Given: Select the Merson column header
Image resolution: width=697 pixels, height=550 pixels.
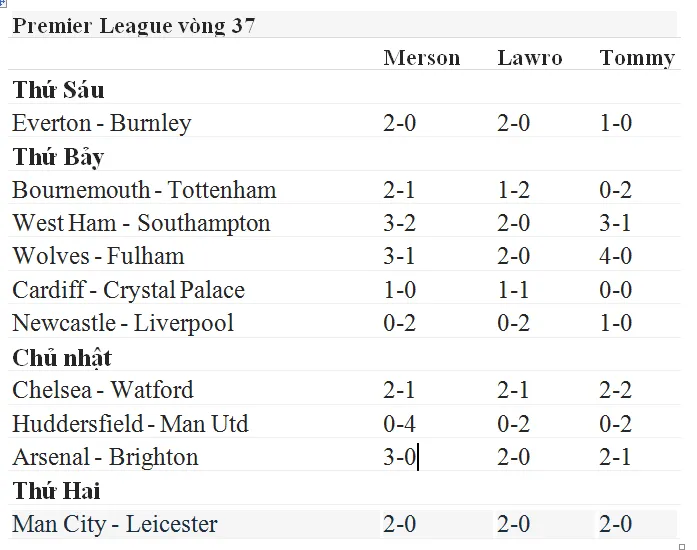Looking at the screenshot, I should click(421, 58).
